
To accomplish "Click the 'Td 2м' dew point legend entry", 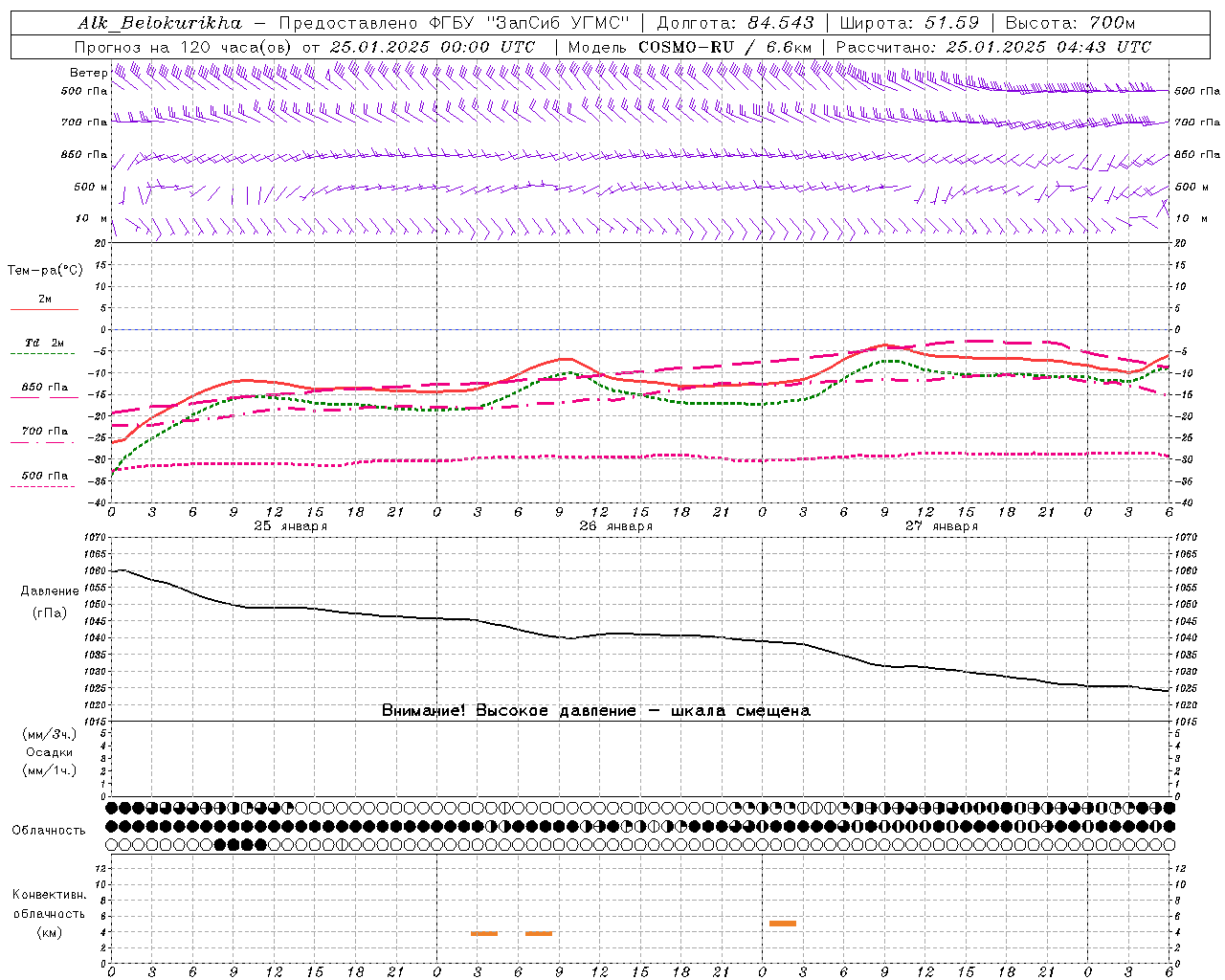I will coord(44,347).
